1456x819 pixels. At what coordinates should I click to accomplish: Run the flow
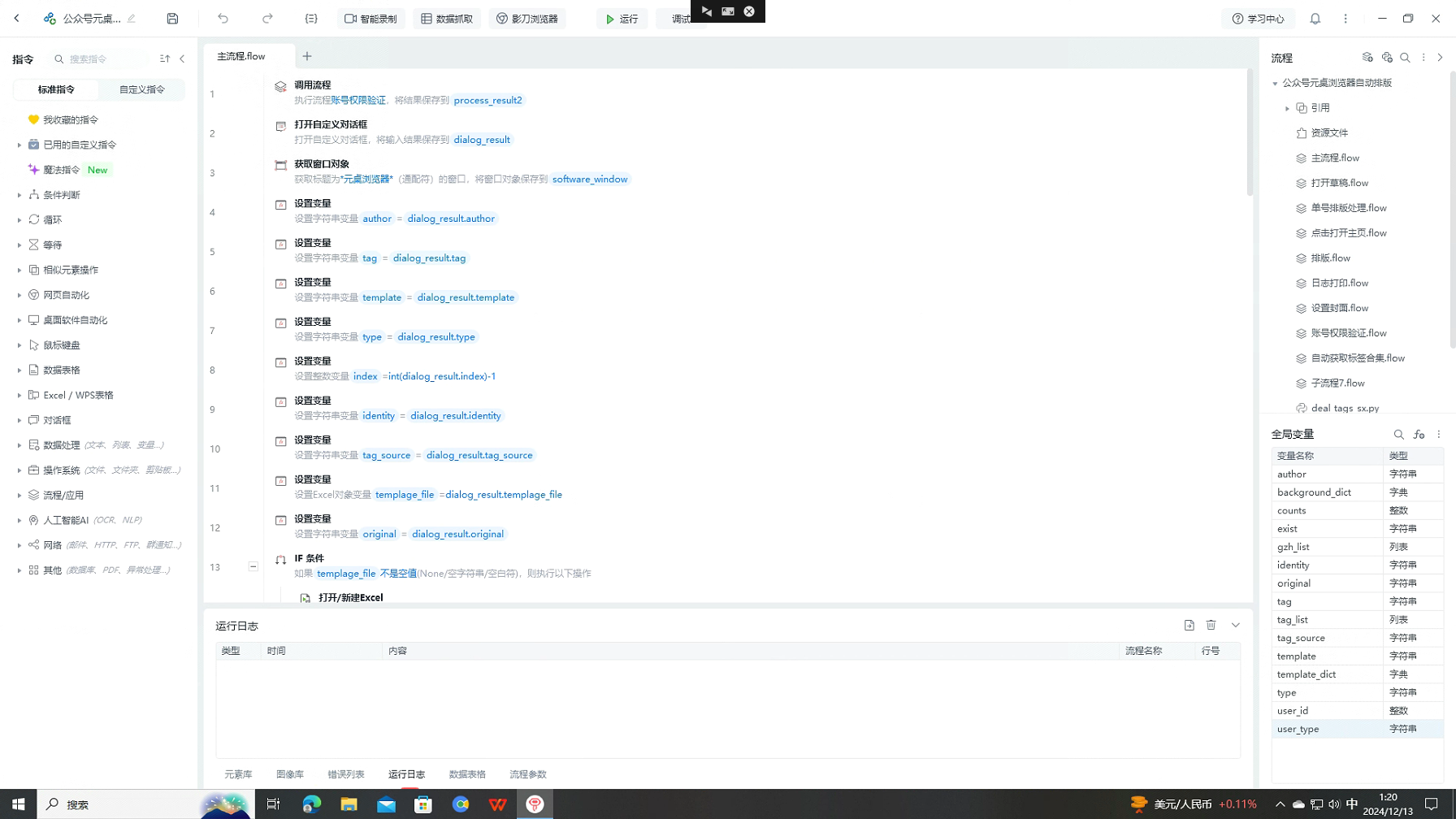(x=622, y=19)
